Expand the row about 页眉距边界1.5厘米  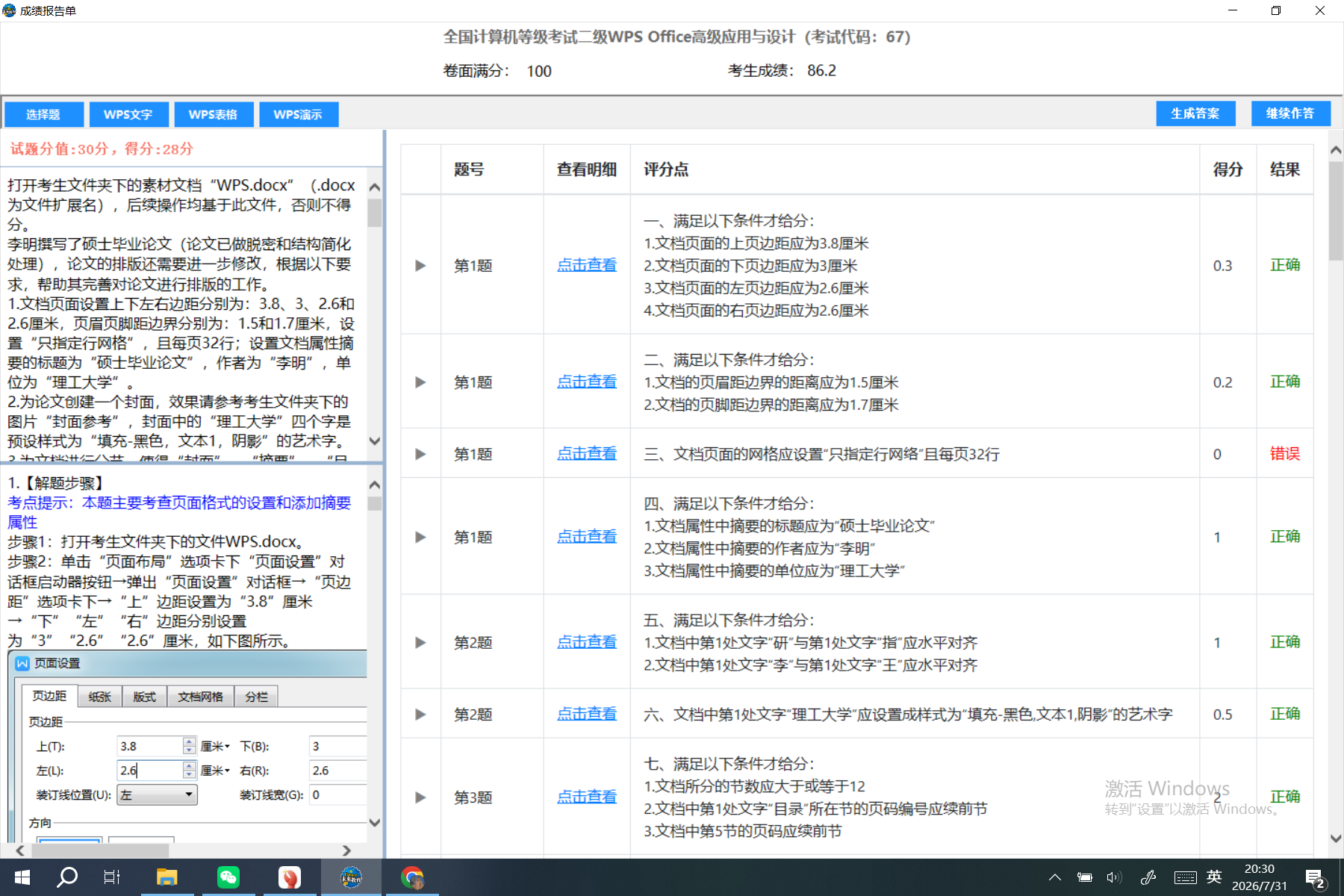tap(420, 382)
